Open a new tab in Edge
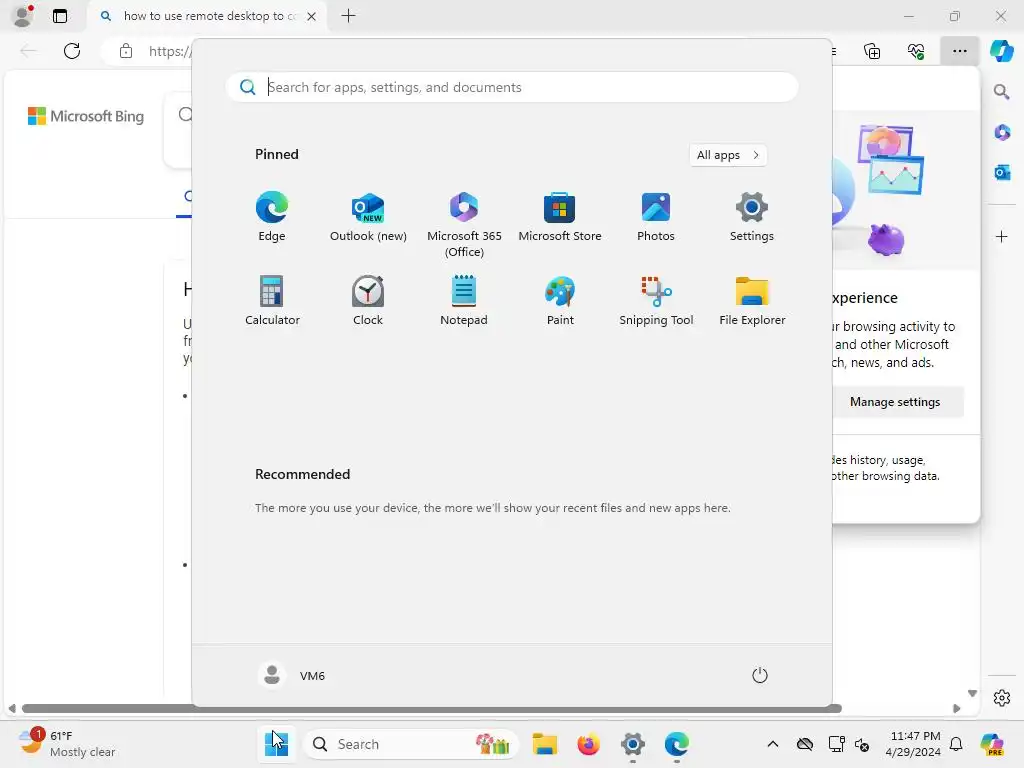The height and width of the screenshot is (768, 1024). [x=349, y=16]
